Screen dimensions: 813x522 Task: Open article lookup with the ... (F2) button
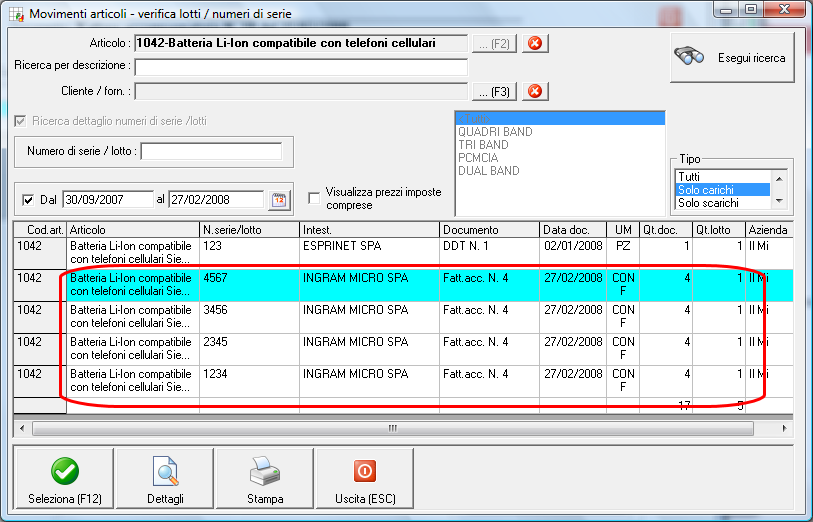point(494,44)
